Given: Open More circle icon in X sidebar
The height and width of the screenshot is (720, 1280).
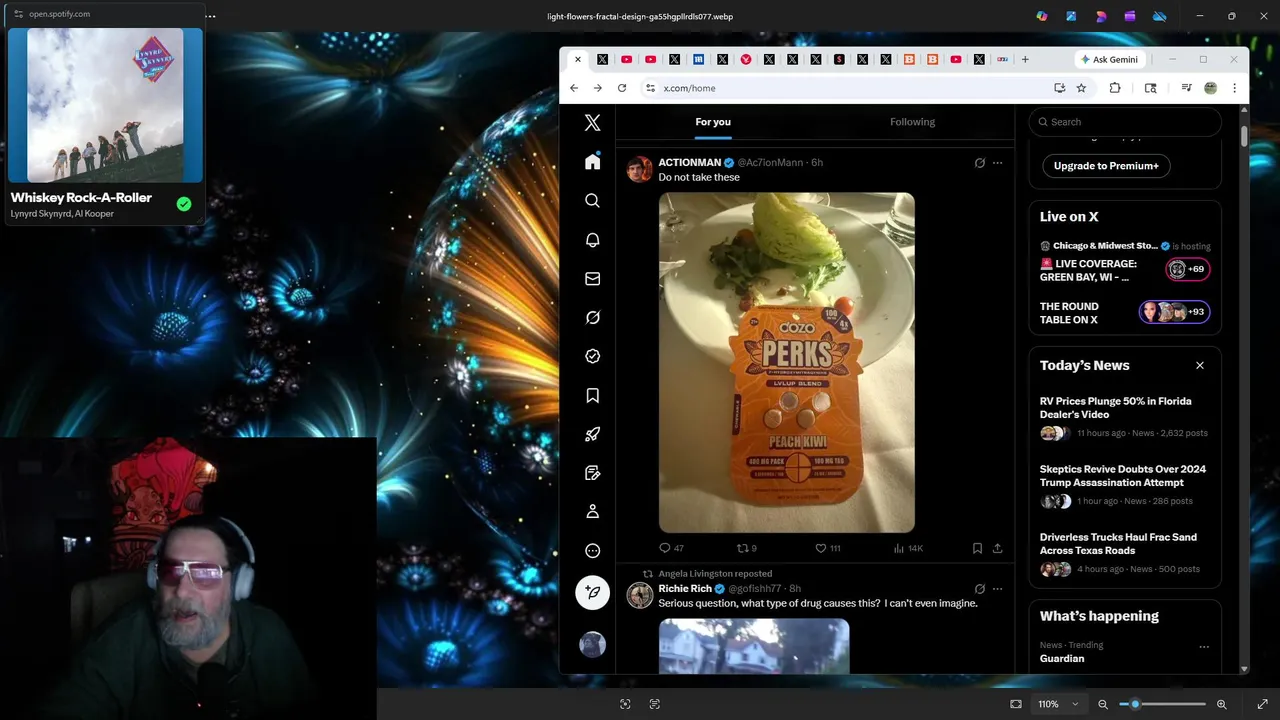Looking at the screenshot, I should point(592,551).
